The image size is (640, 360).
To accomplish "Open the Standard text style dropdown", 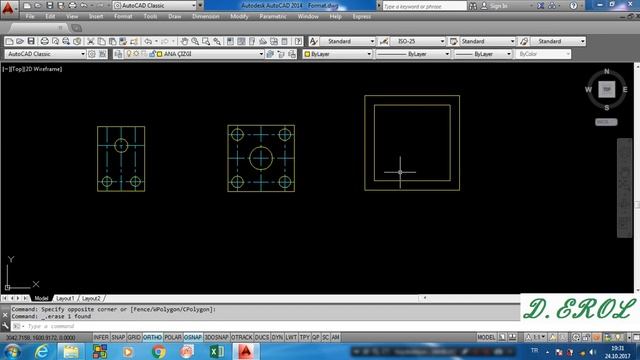I will coord(347,41).
